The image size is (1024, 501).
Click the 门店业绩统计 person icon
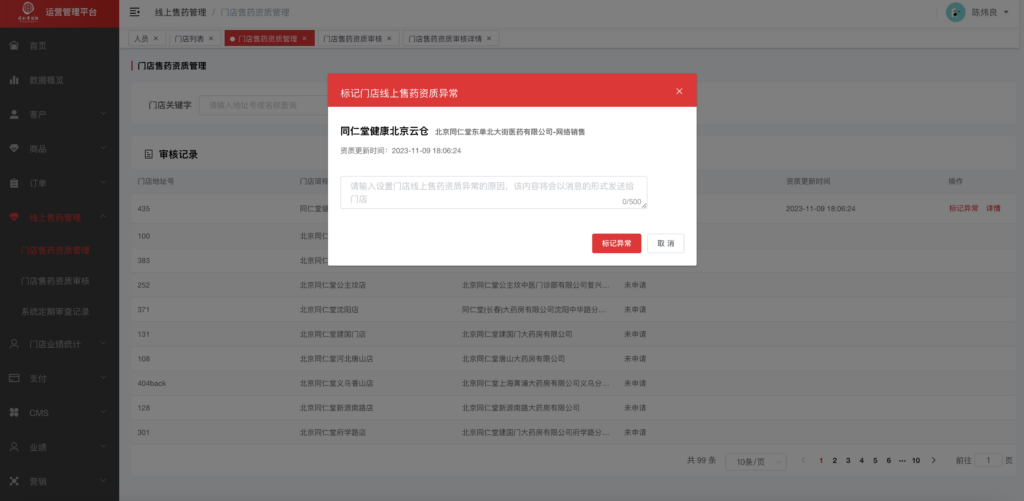tap(14, 344)
